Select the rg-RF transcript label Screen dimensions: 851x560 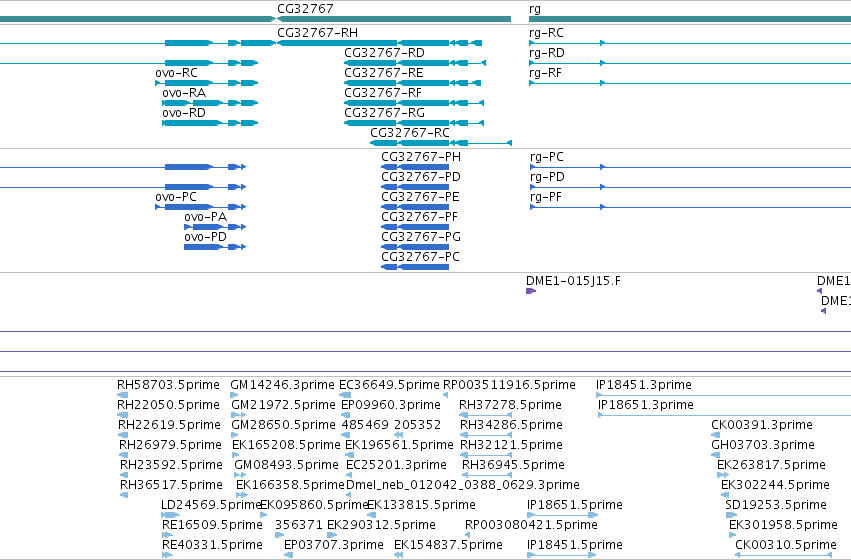pos(545,73)
